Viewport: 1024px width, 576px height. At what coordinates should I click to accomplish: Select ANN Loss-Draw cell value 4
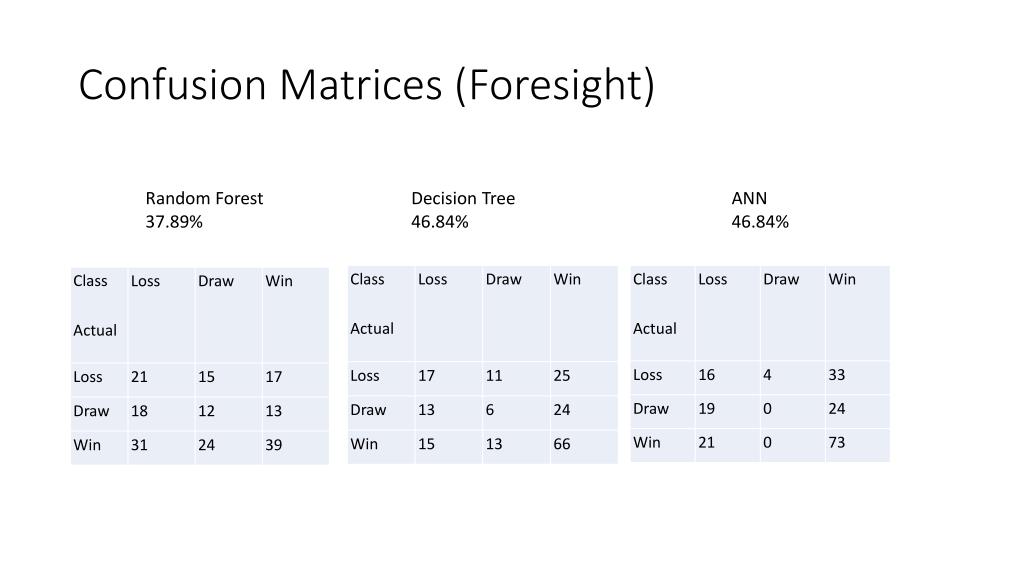(x=767, y=375)
